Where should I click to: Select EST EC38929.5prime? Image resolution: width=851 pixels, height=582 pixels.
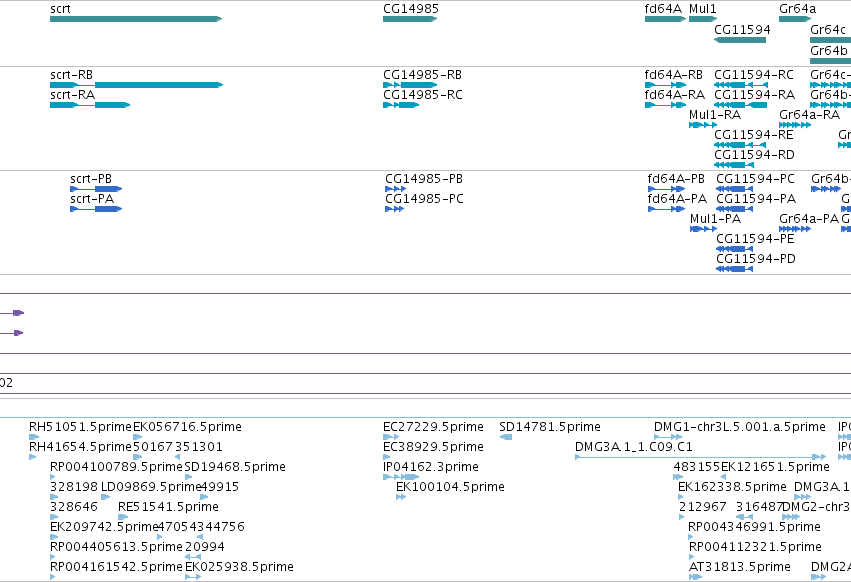coord(386,457)
